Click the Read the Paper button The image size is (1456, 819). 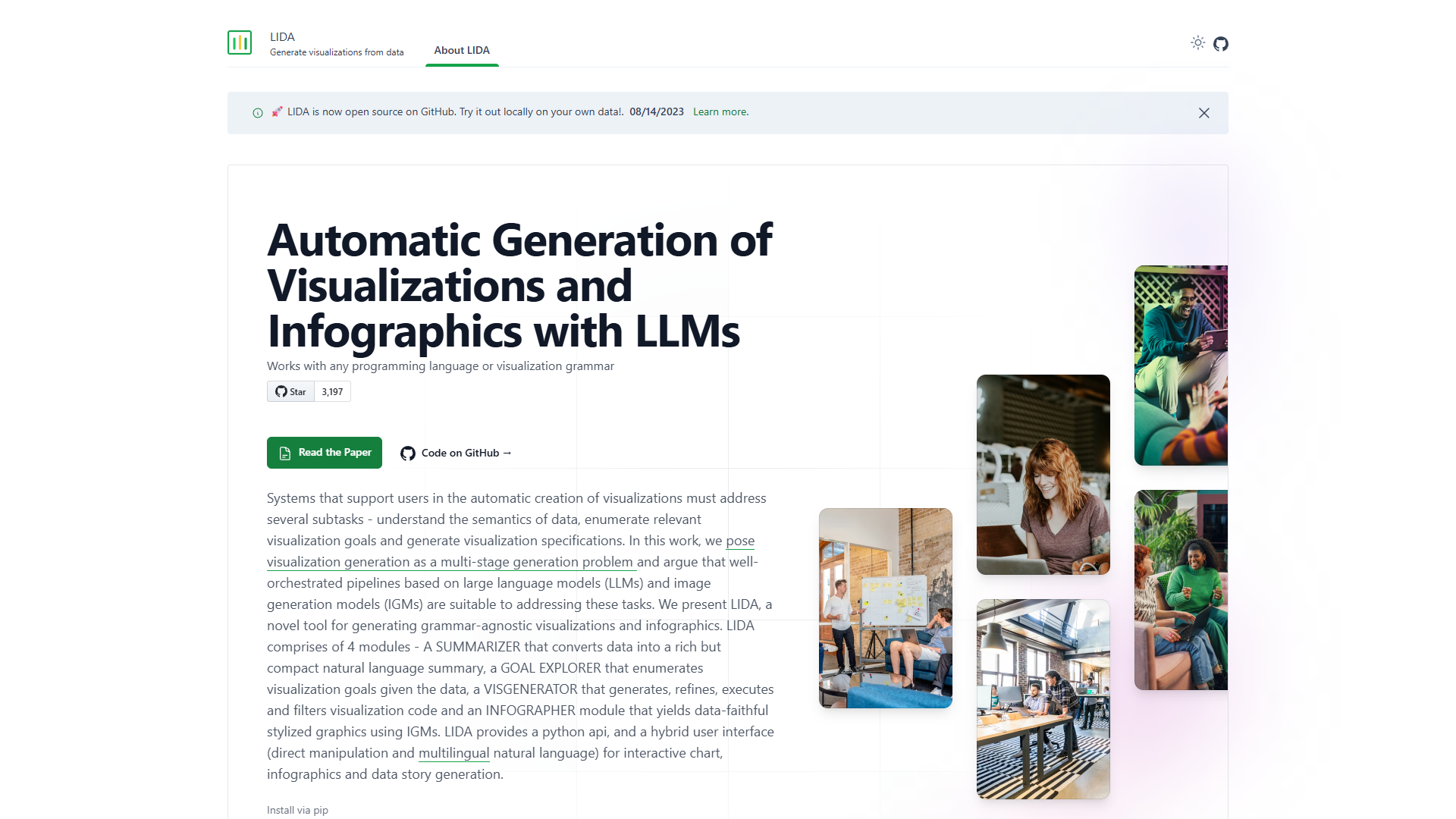tap(325, 453)
